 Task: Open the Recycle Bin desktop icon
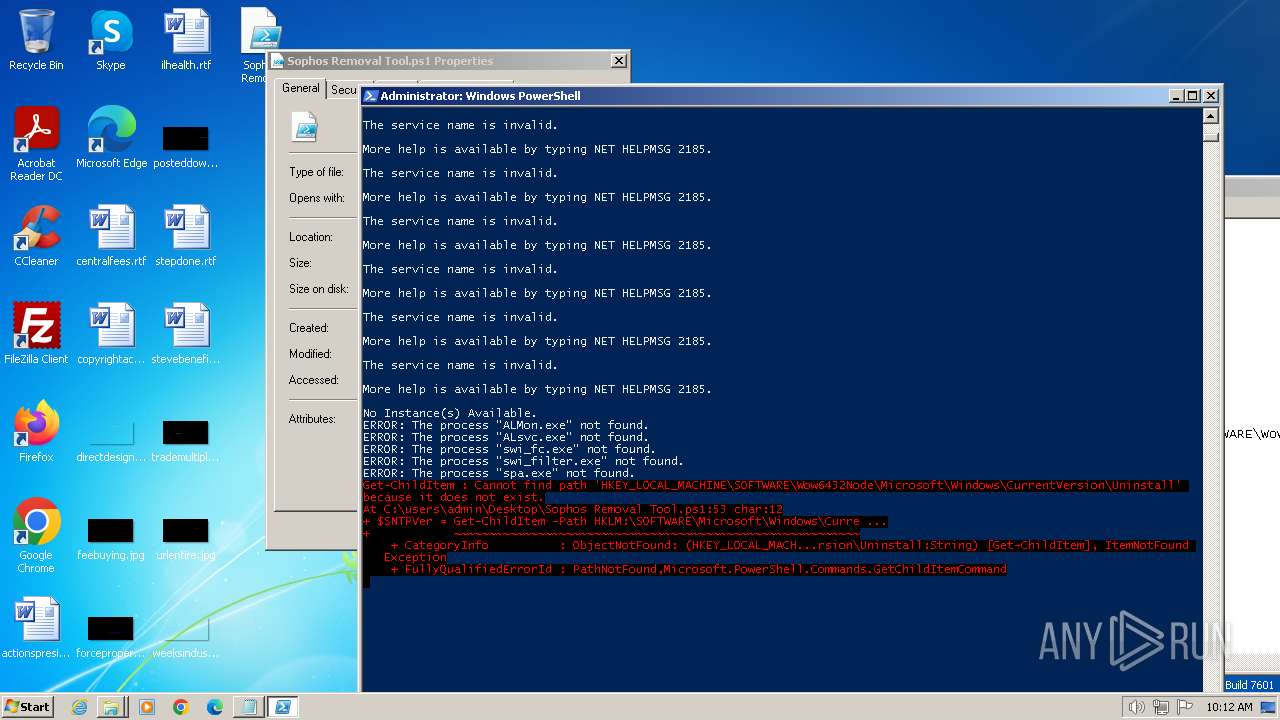pyautogui.click(x=36, y=40)
